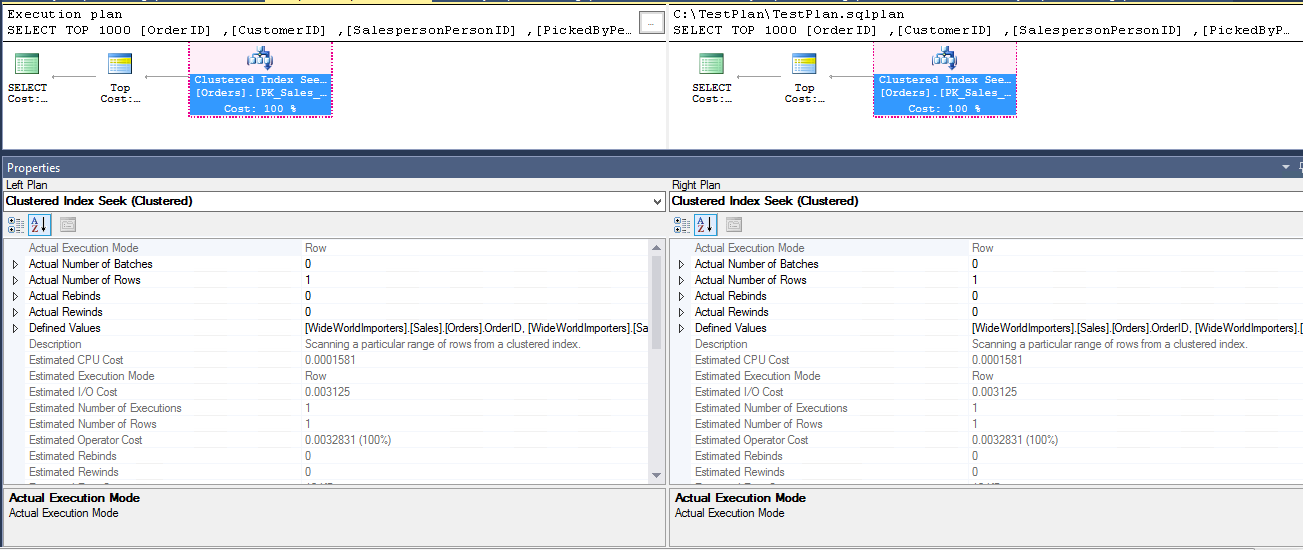Select Description row in Left Plan
The height and width of the screenshot is (550, 1303).
pyautogui.click(x=327, y=344)
